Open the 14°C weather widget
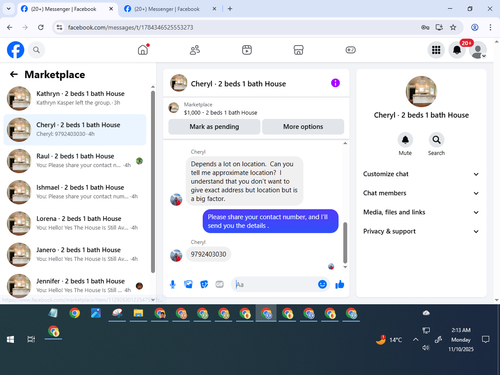 [389, 340]
